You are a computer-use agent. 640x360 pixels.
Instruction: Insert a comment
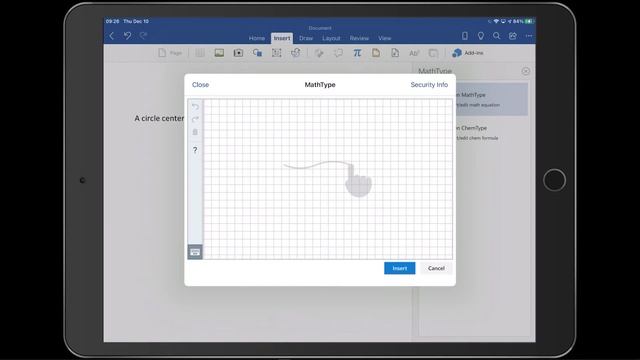[338, 53]
